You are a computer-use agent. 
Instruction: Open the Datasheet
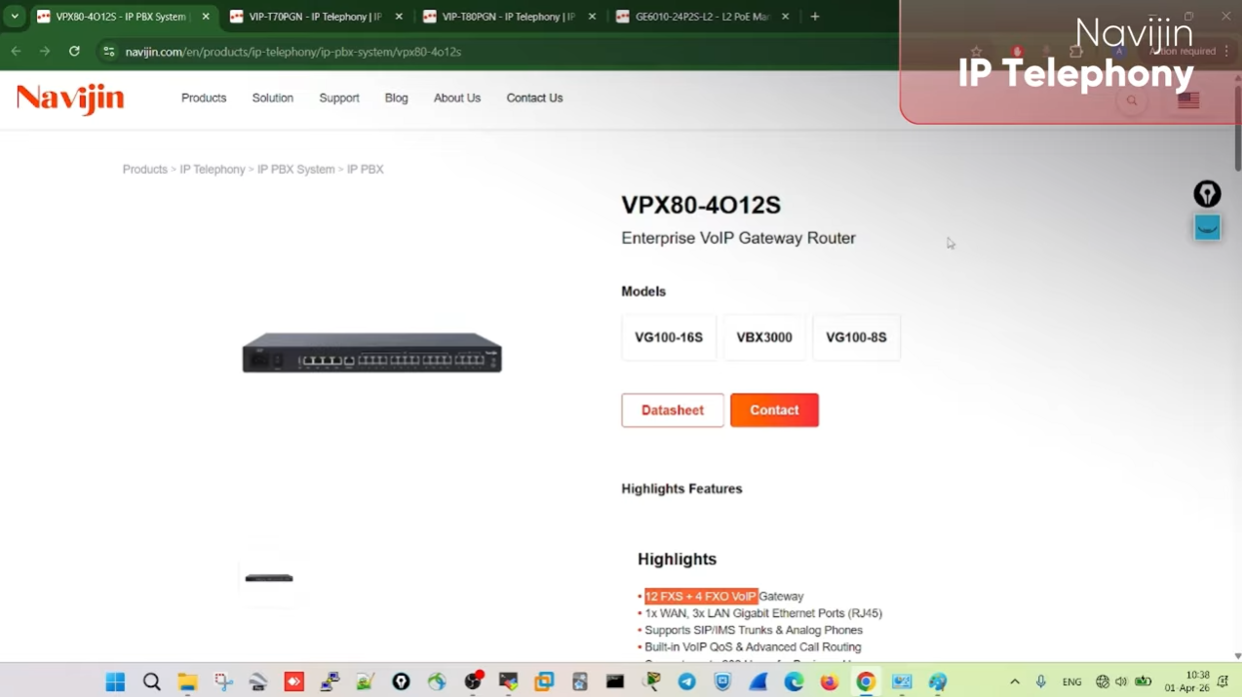pyautogui.click(x=672, y=410)
